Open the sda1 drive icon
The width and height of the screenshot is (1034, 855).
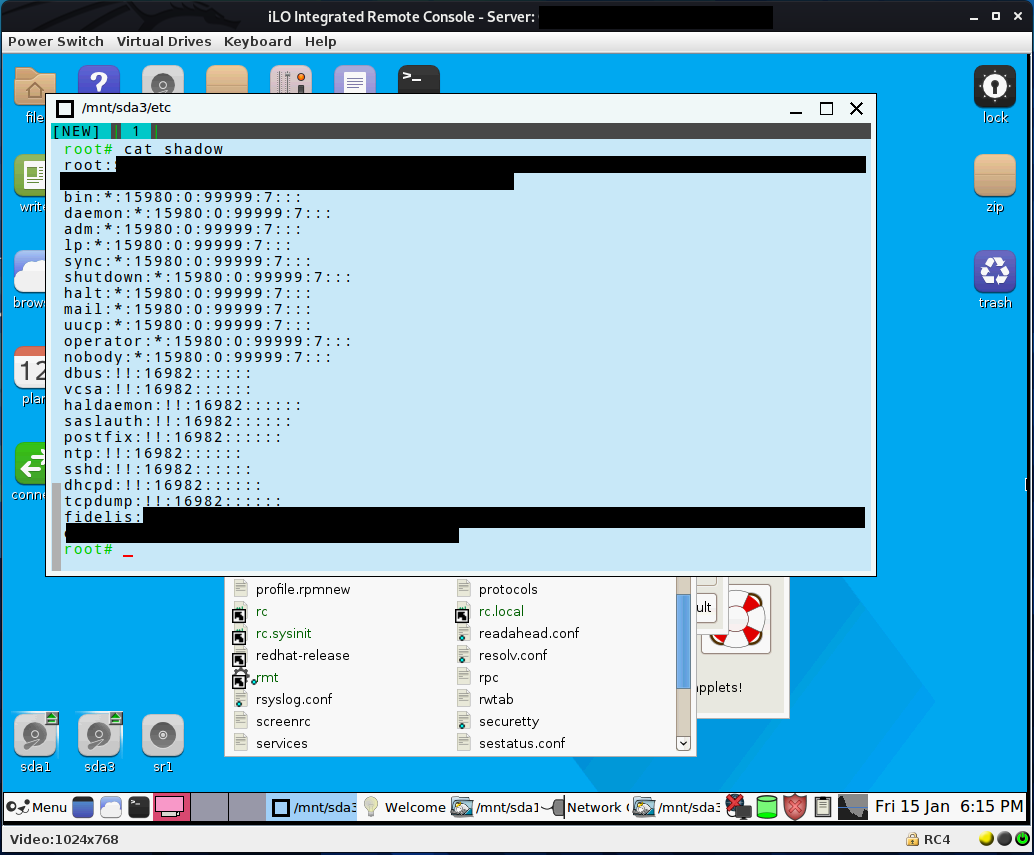[x=36, y=743]
